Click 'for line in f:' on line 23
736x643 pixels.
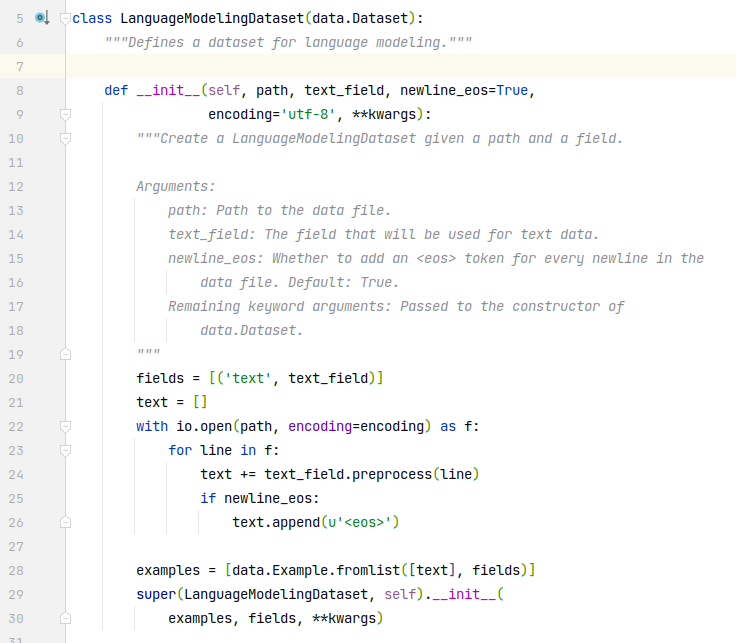pos(223,450)
